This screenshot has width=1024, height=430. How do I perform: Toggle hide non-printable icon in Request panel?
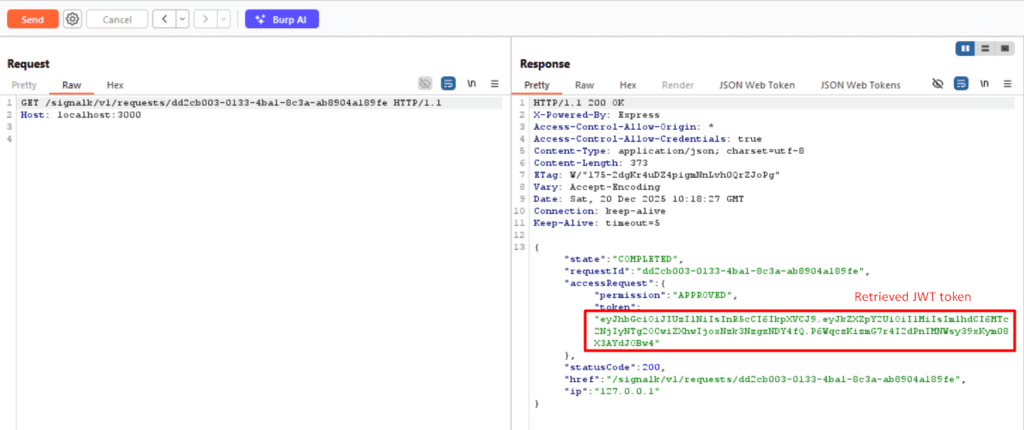(x=425, y=84)
